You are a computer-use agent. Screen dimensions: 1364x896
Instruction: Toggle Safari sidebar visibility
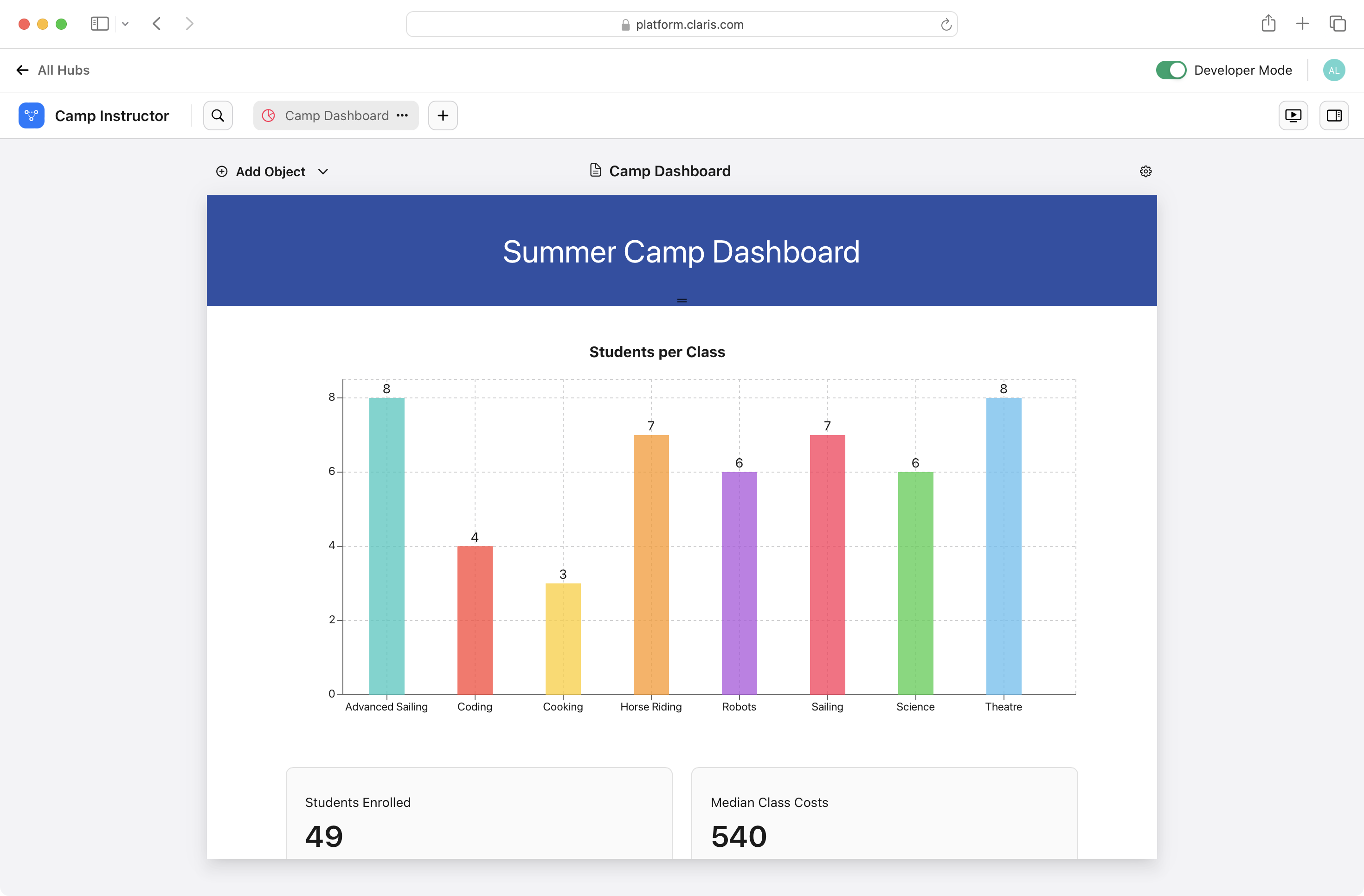[x=100, y=24]
